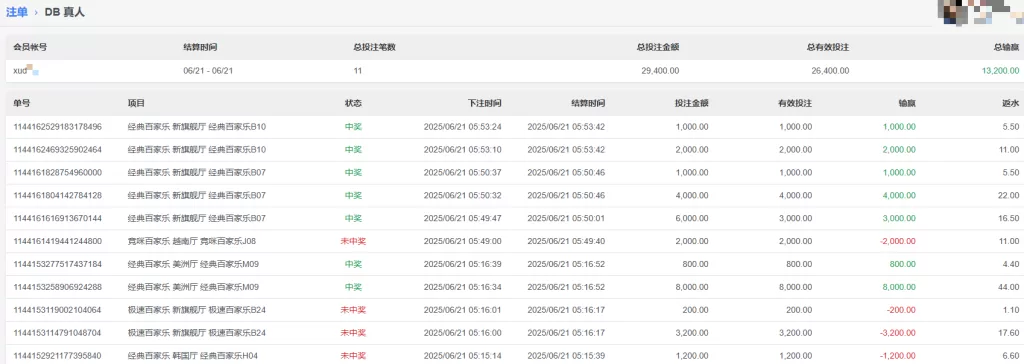This screenshot has width=1024, height=364.
Task: Sort by the 单号 column header
Action: 22,103
